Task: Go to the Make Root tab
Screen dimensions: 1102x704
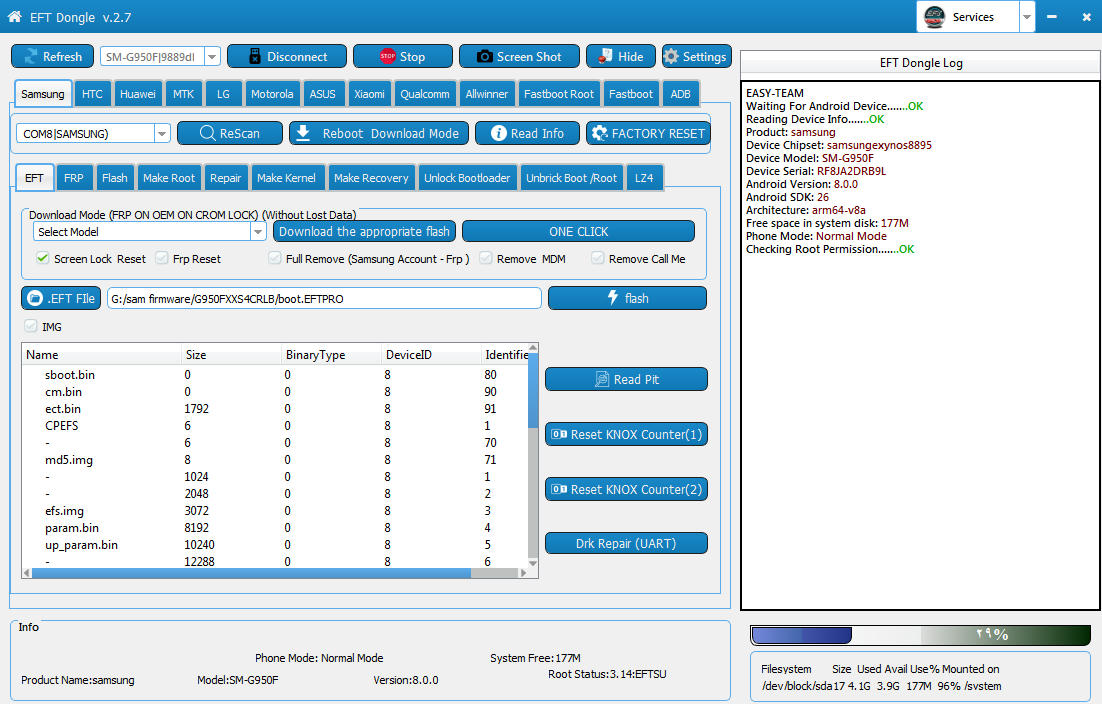Action: click(169, 178)
